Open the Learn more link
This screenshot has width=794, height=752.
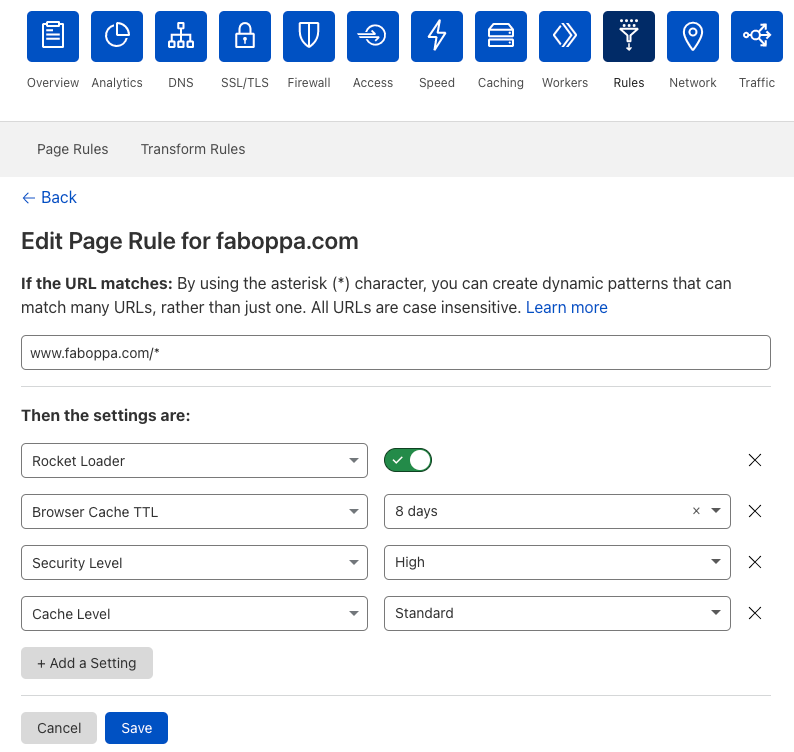point(567,307)
